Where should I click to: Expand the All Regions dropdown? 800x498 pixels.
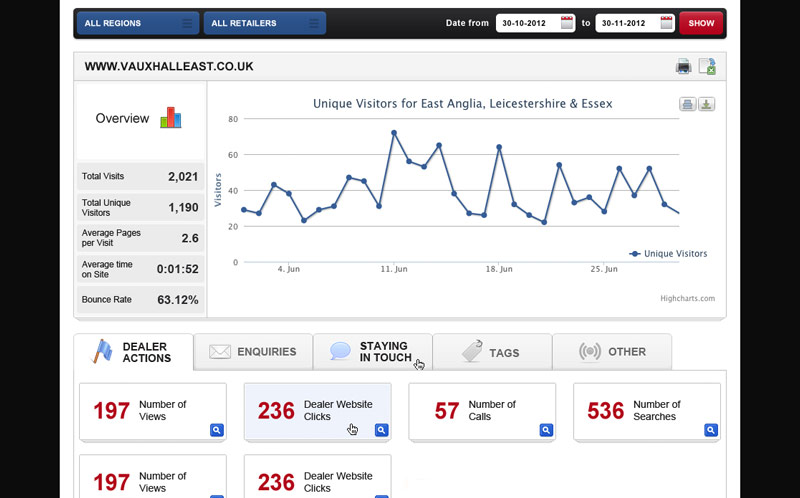coord(136,23)
